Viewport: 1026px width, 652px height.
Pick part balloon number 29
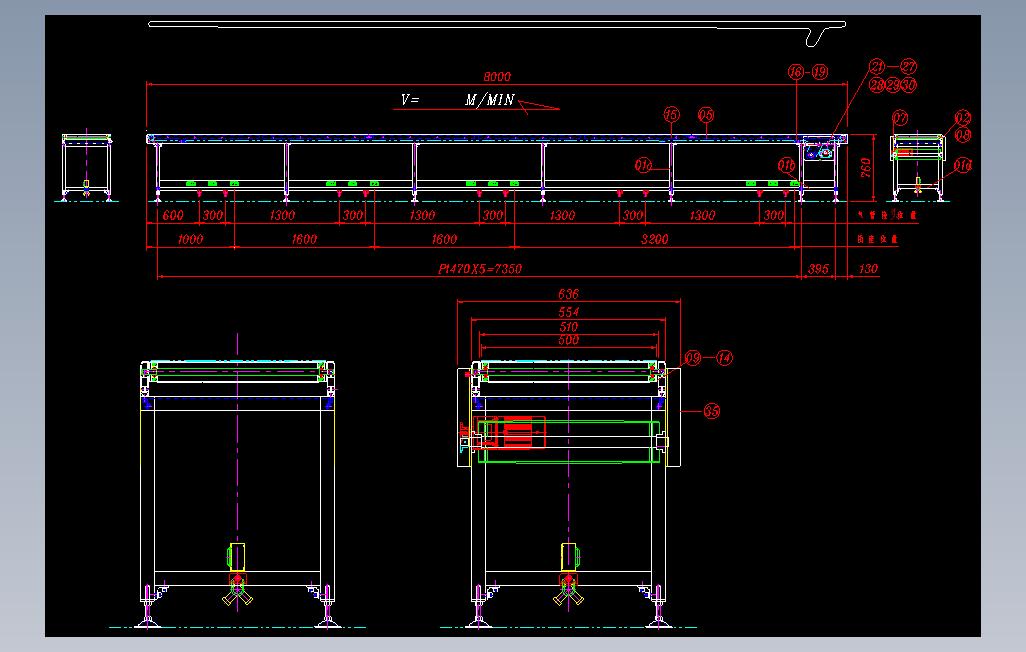click(x=893, y=84)
